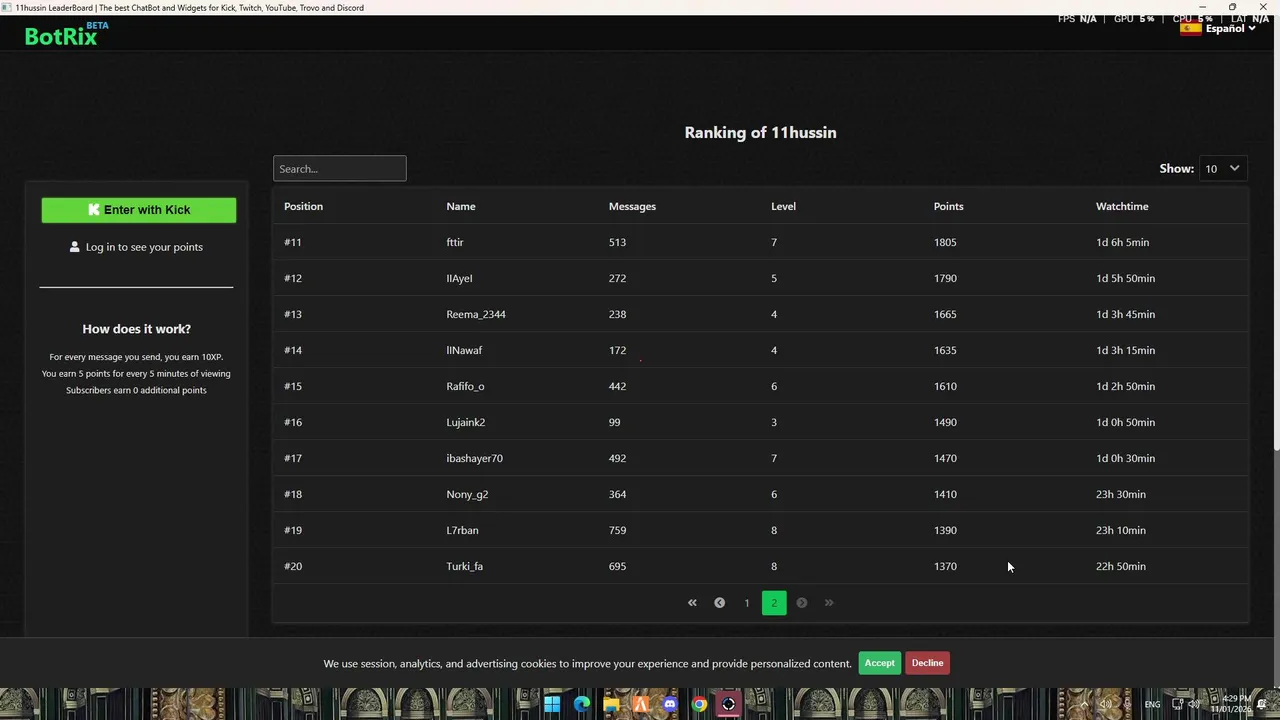Click the name fttir

tap(455, 242)
